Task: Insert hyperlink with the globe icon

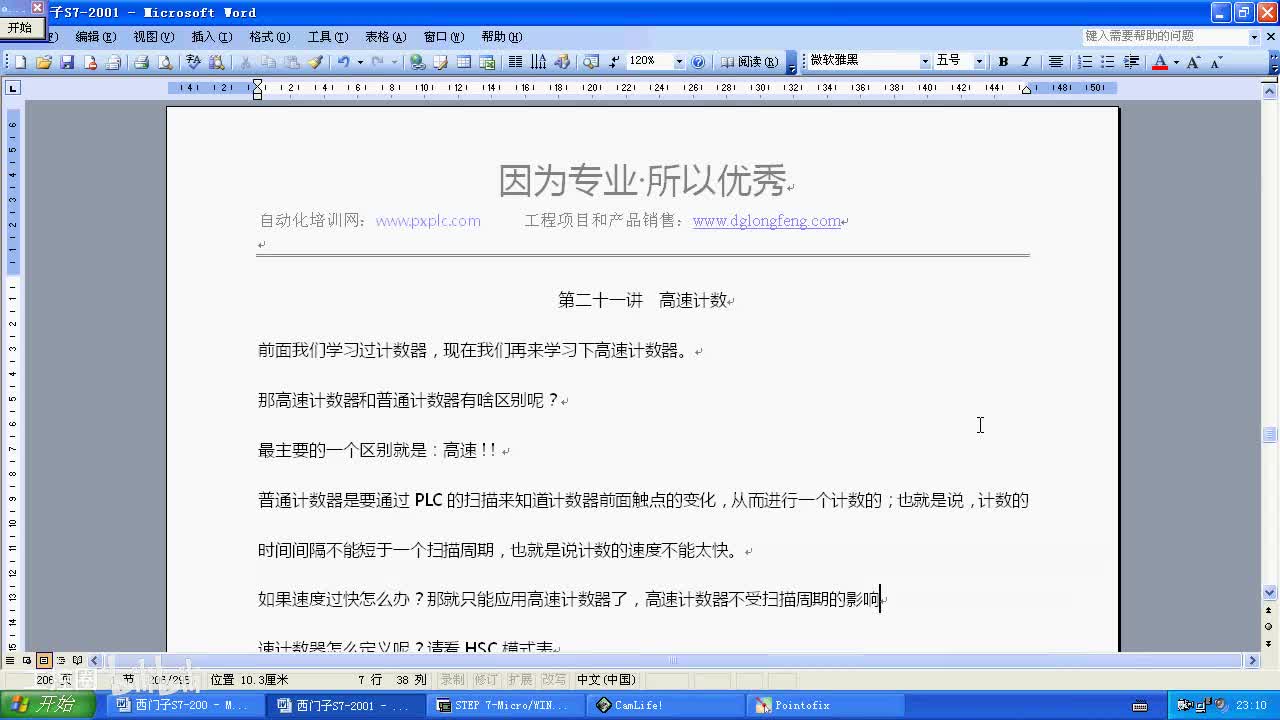Action: 417,62
